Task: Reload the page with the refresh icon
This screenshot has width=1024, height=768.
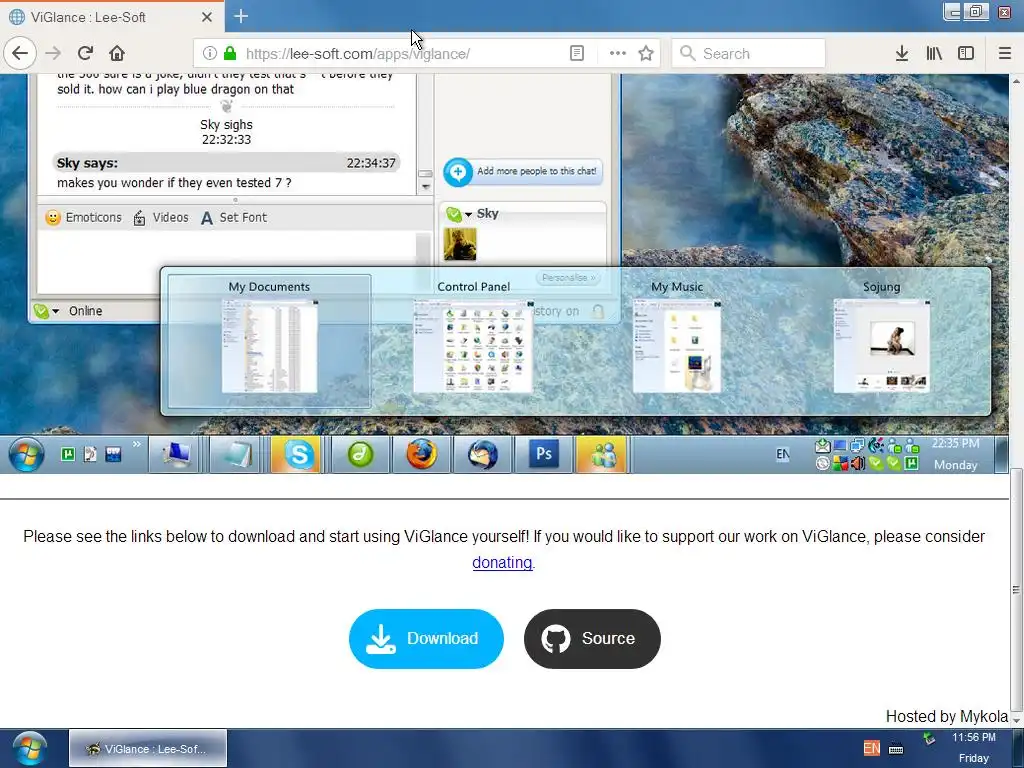Action: [85, 54]
